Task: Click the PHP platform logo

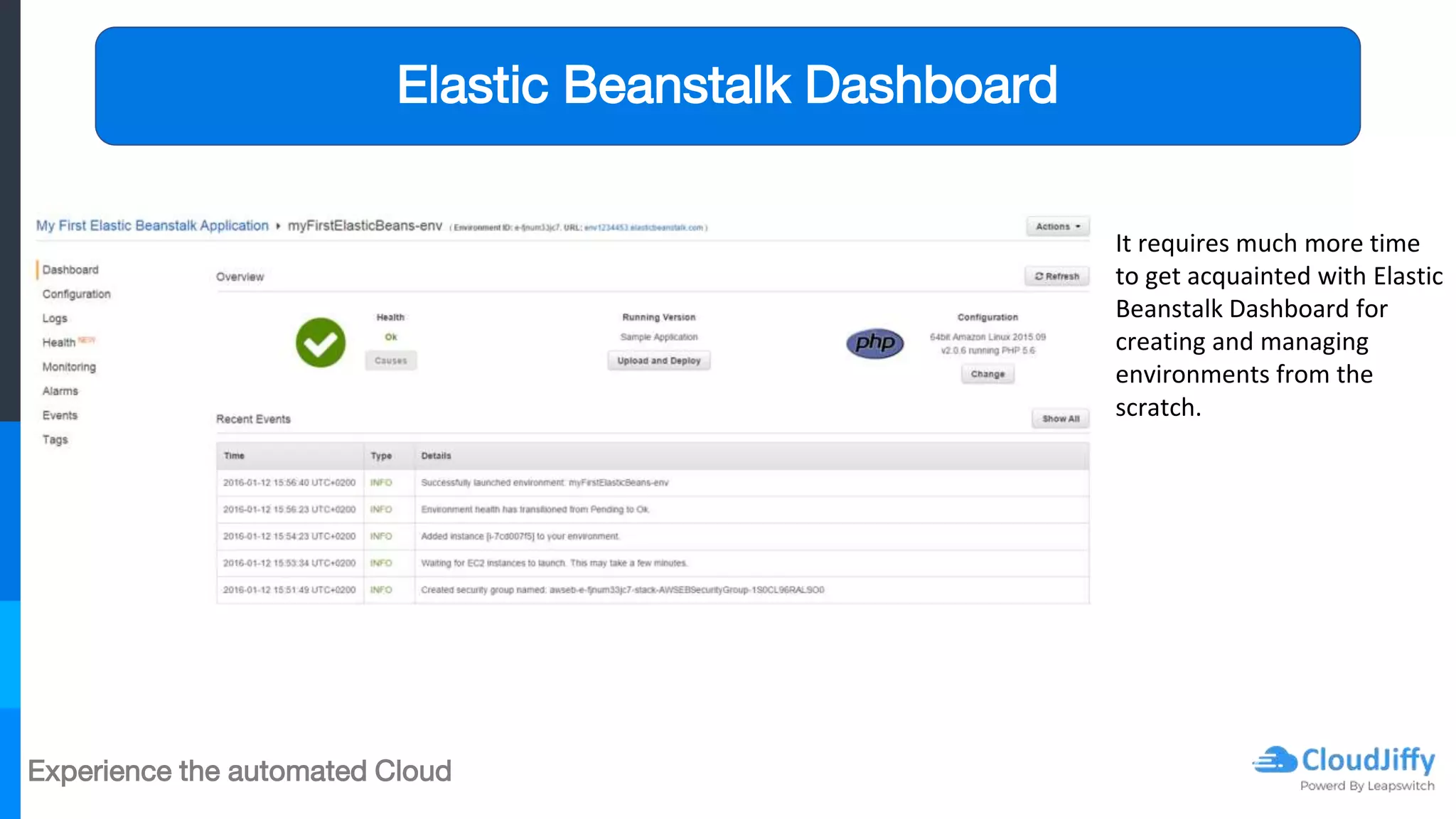Action: click(874, 343)
